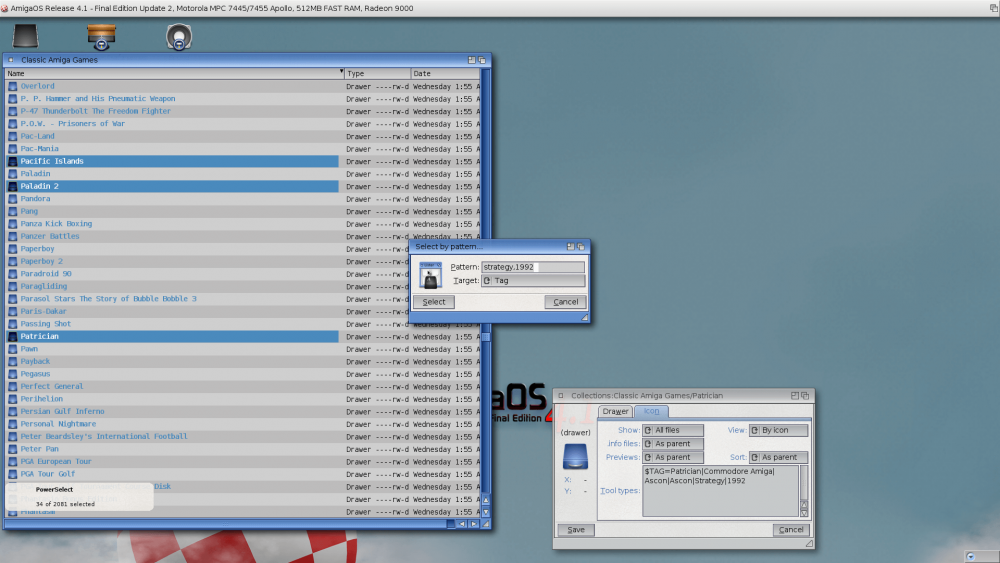Click the Pattern input field
Screen dimensions: 1000x563
[x=533, y=267]
